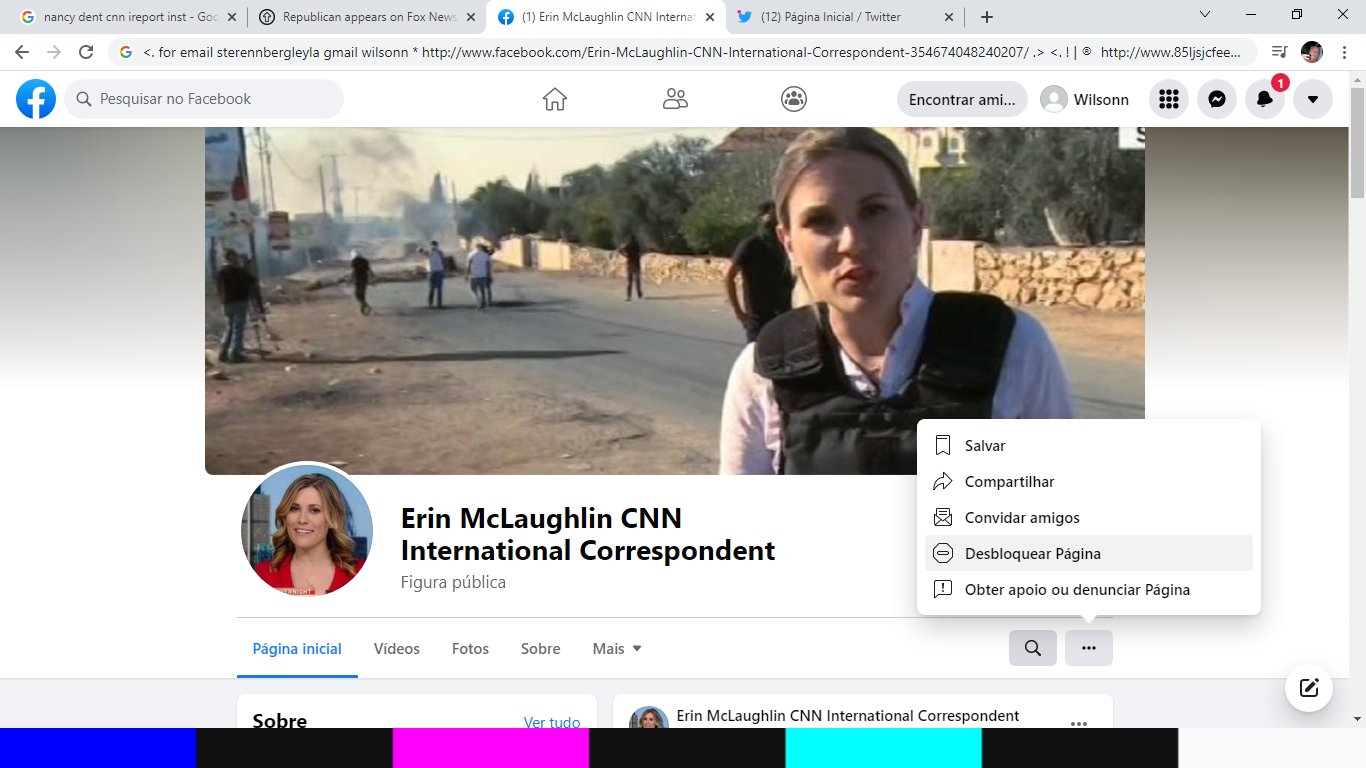The height and width of the screenshot is (768, 1366).
Task: Click the scrollbar up arrow
Action: pyautogui.click(x=1357, y=78)
